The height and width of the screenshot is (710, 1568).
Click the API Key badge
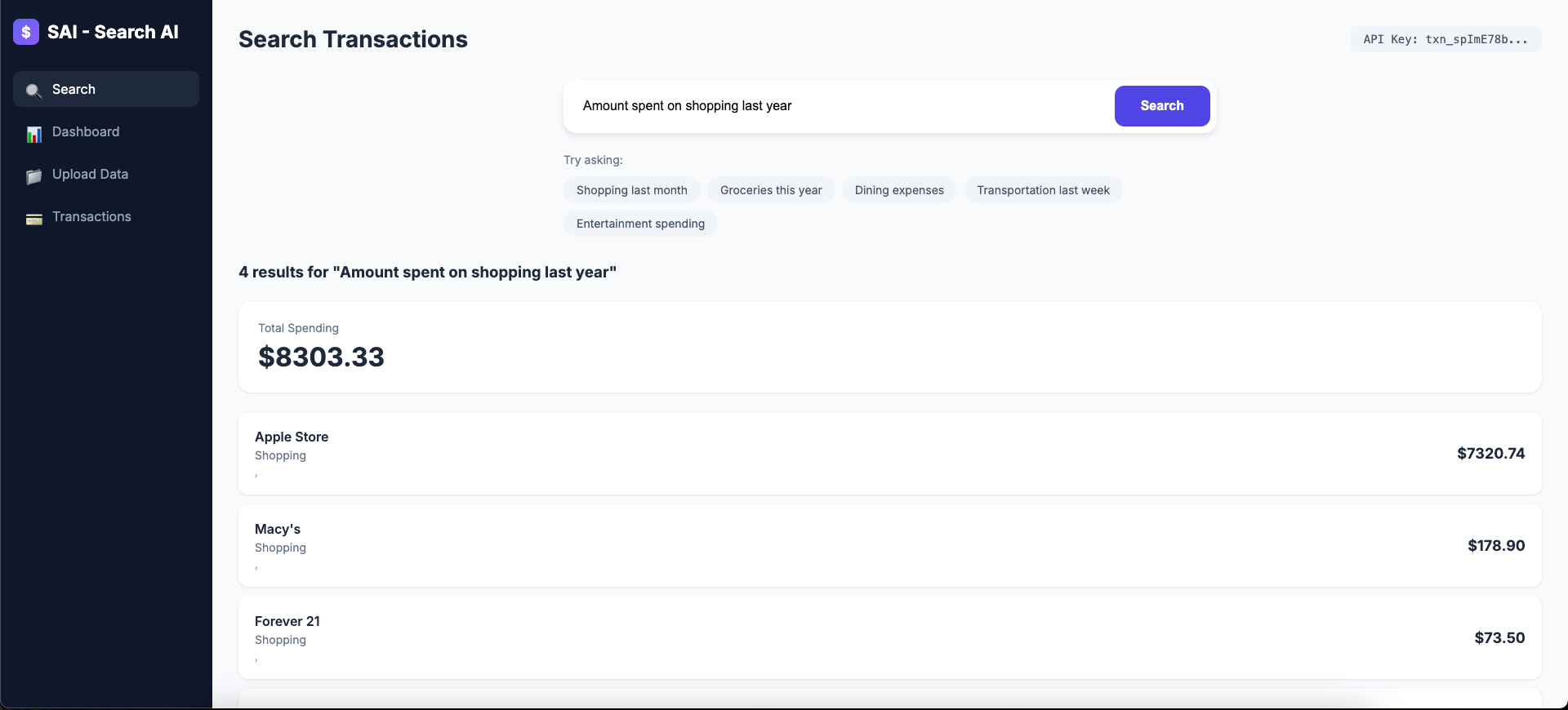pos(1445,39)
